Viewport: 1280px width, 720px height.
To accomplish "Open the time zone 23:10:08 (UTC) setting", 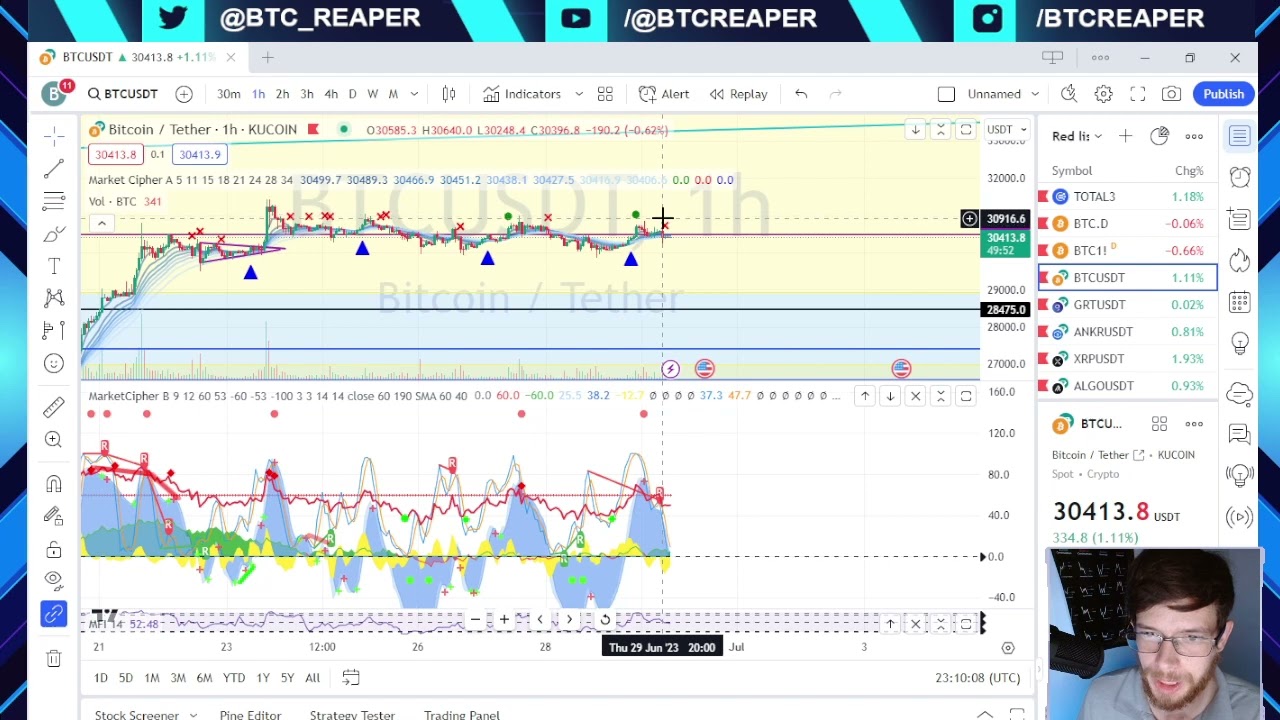I will [x=977, y=677].
